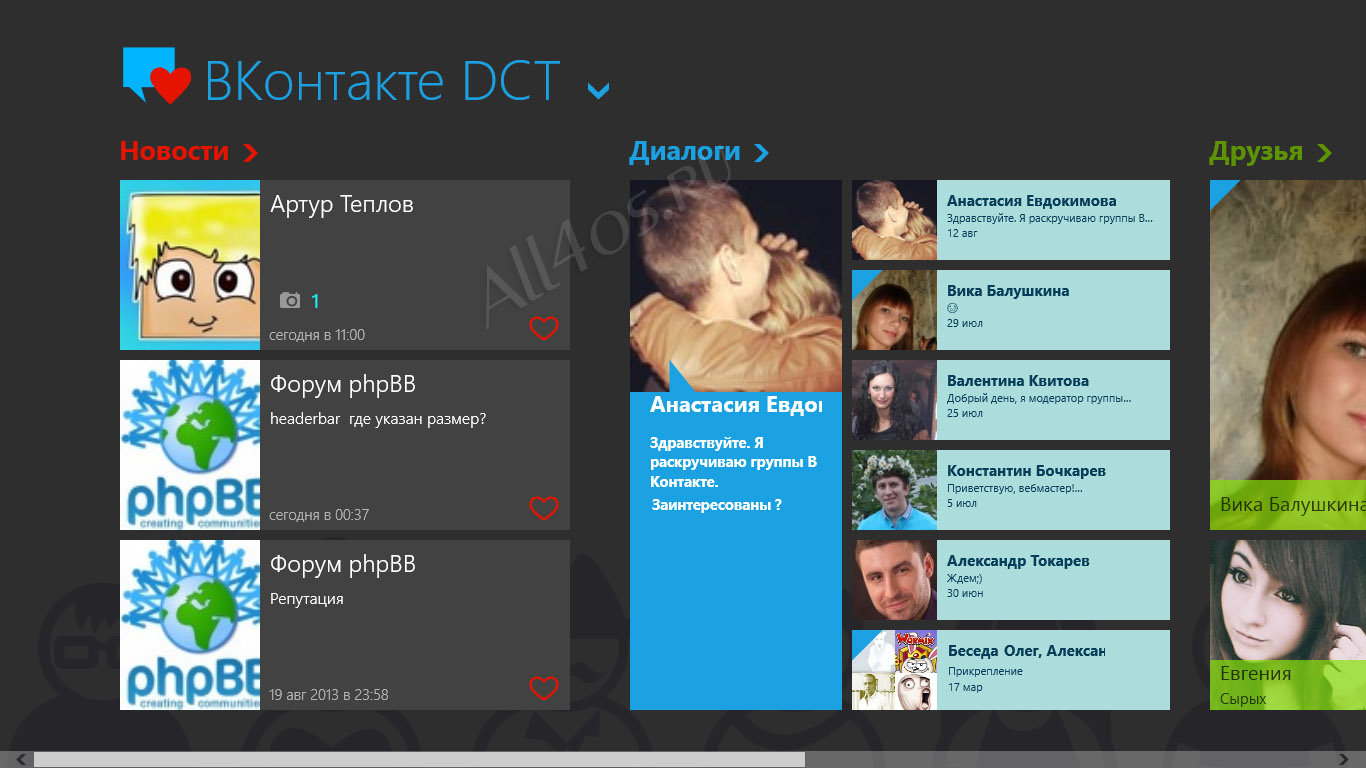Open dialog with Анастасия Евдокимова
This screenshot has height=768, width=1366.
pos(1011,220)
